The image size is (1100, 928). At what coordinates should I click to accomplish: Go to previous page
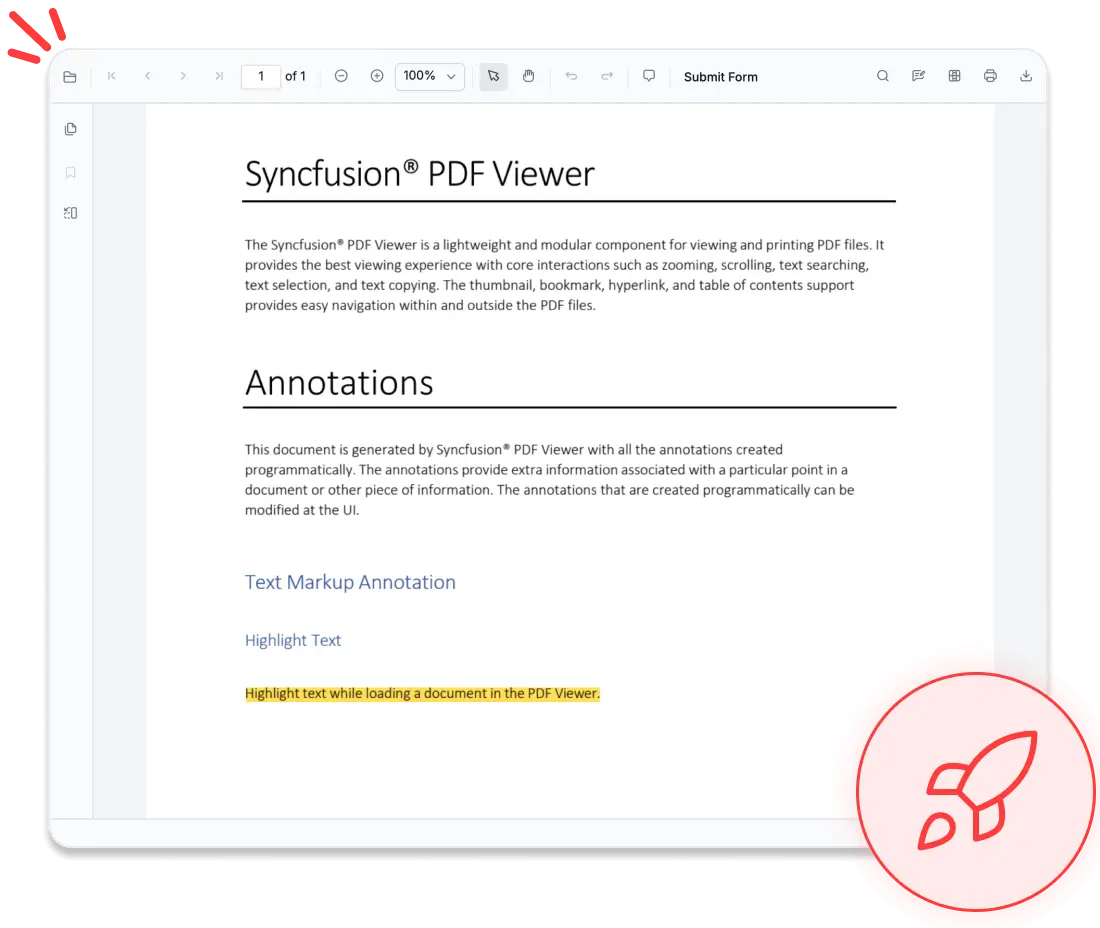pyautogui.click(x=147, y=76)
